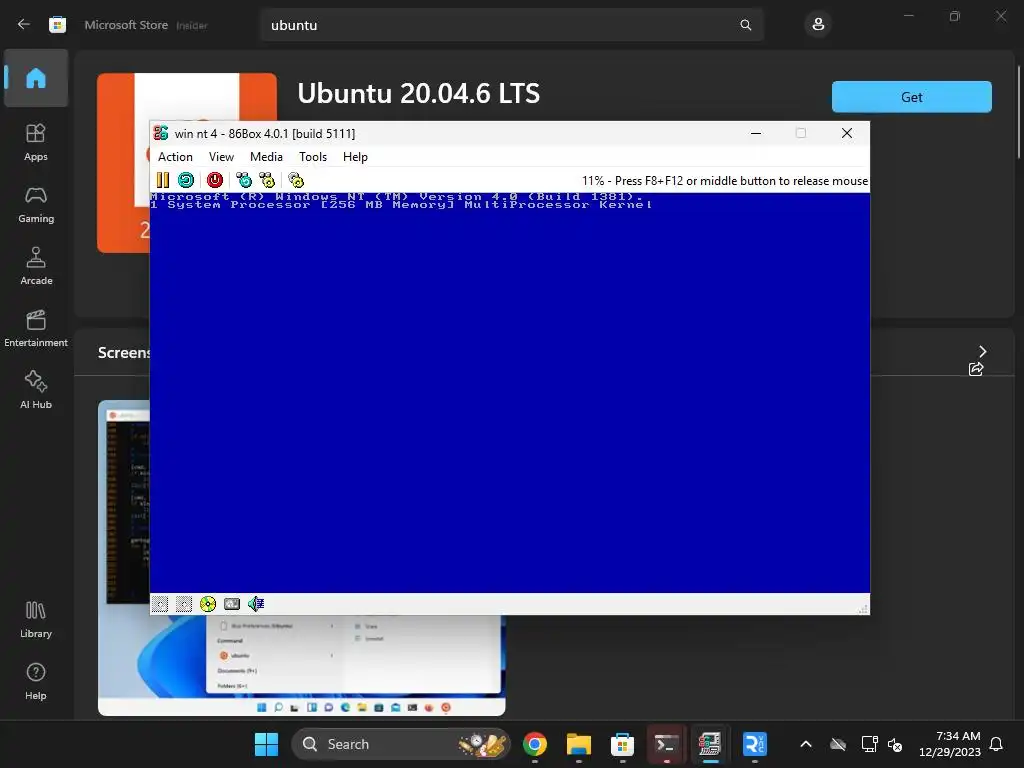Open the 86Box View menu
Screen dimensions: 1024x768
pyautogui.click(x=221, y=157)
